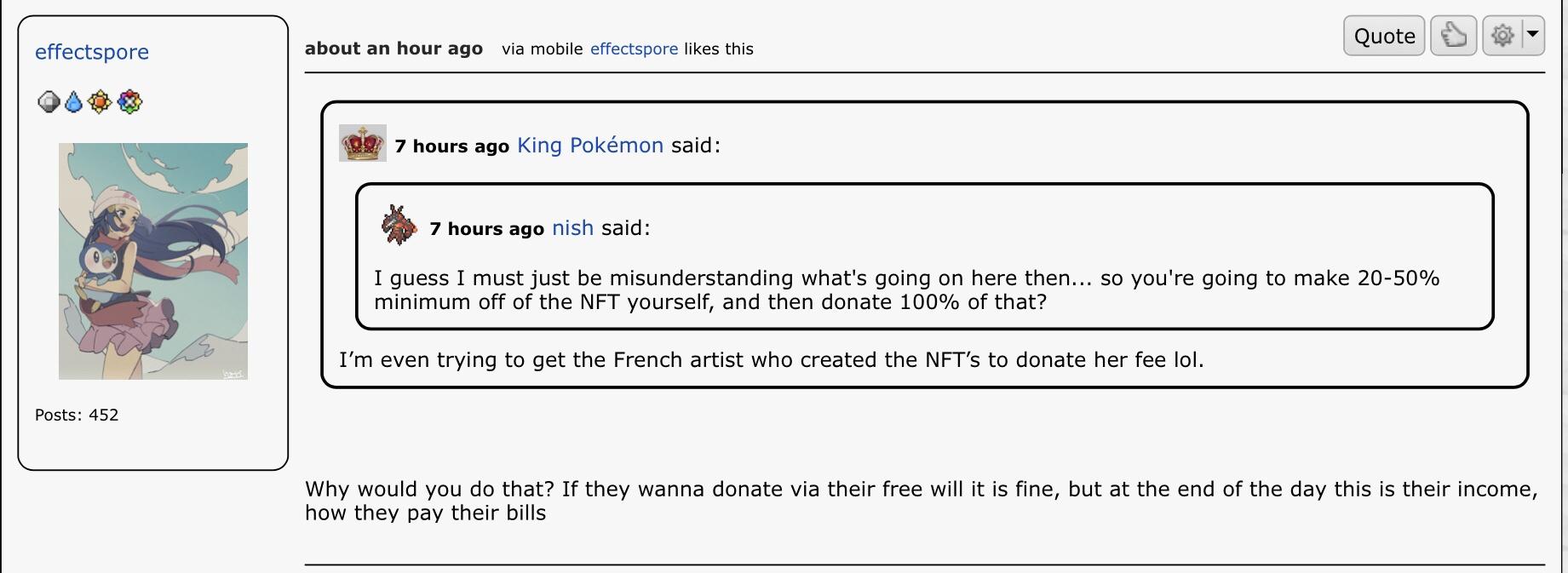
Task: Open effectspore's anime avatar image
Action: tap(153, 261)
